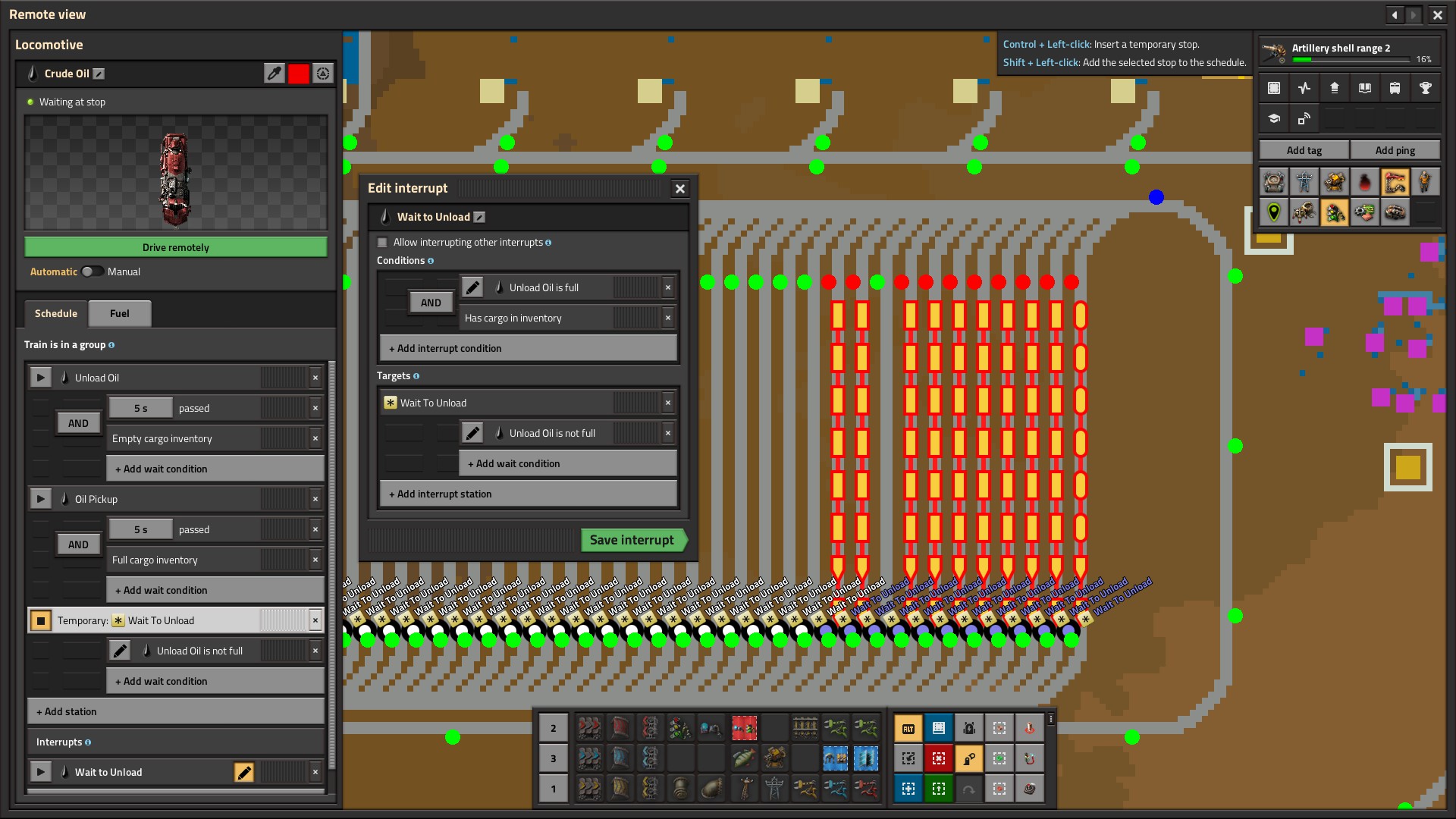Open the Artillery shell range 2 research
The width and height of the screenshot is (1456, 819).
point(1350,52)
